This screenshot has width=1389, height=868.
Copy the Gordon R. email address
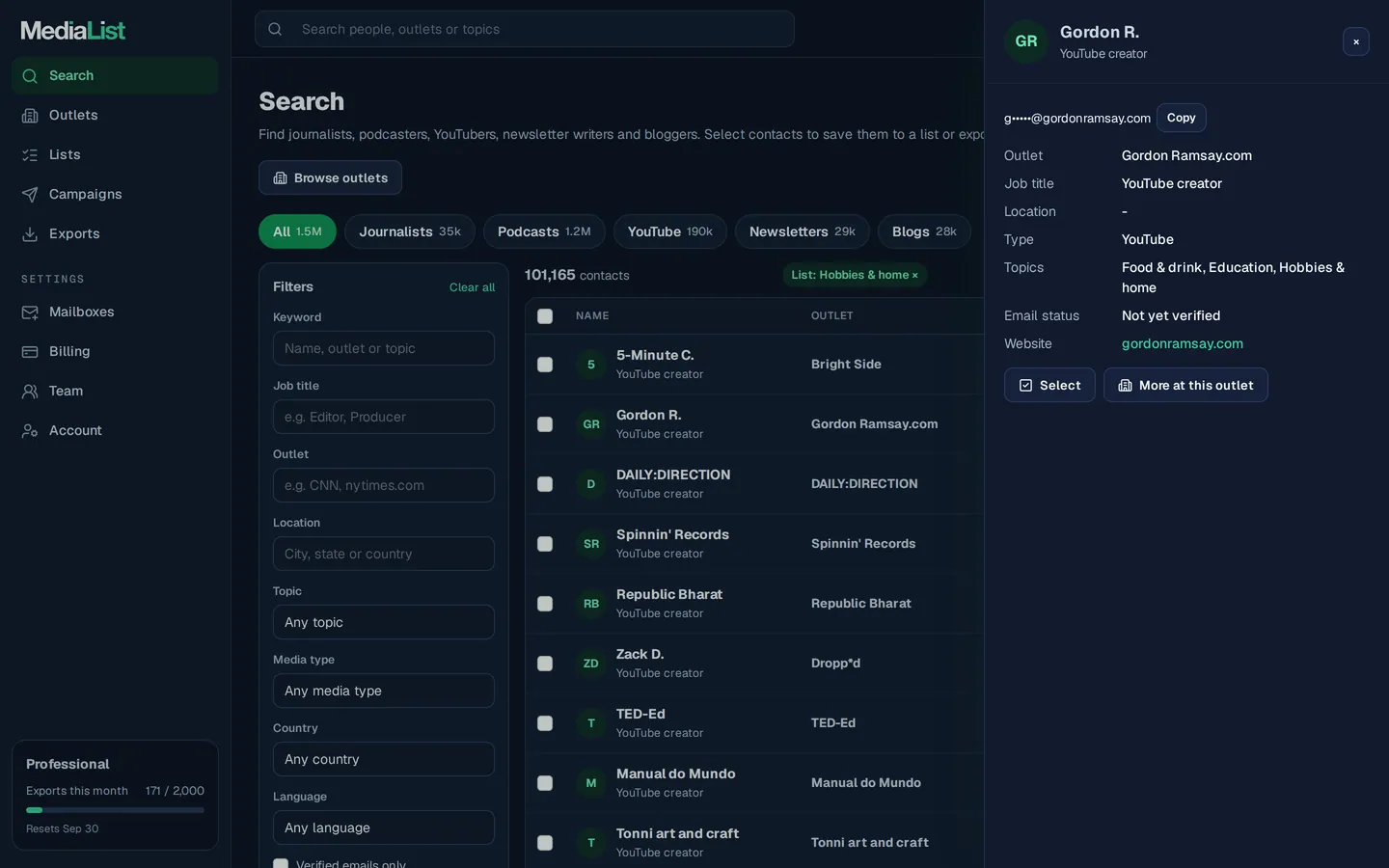click(x=1182, y=118)
